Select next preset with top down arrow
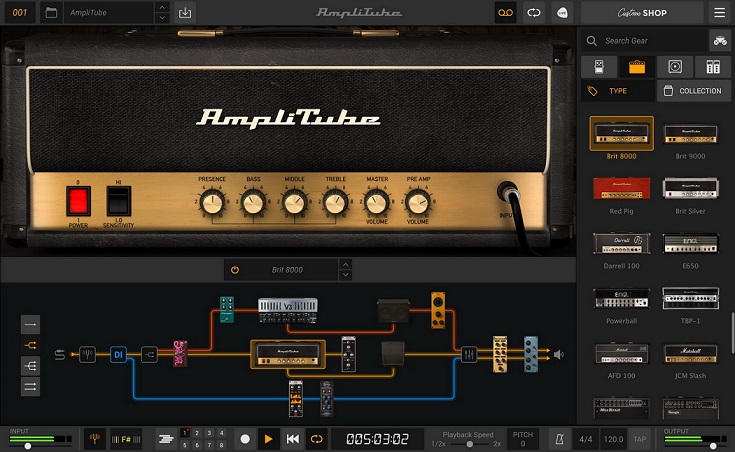Viewport: 735px width, 452px height. click(162, 18)
